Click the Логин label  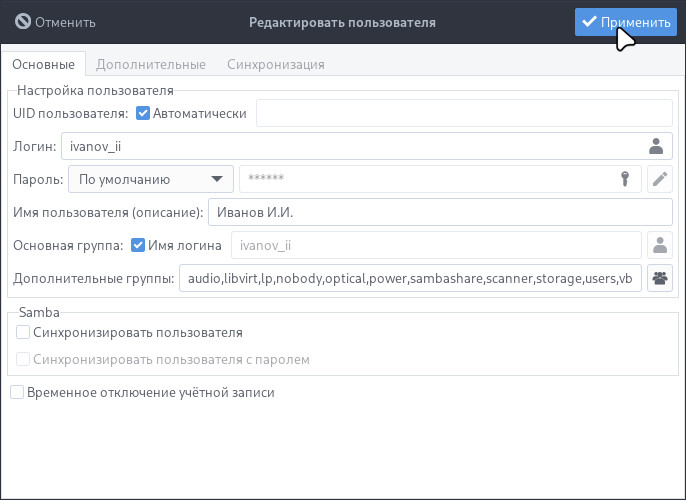[35, 147]
